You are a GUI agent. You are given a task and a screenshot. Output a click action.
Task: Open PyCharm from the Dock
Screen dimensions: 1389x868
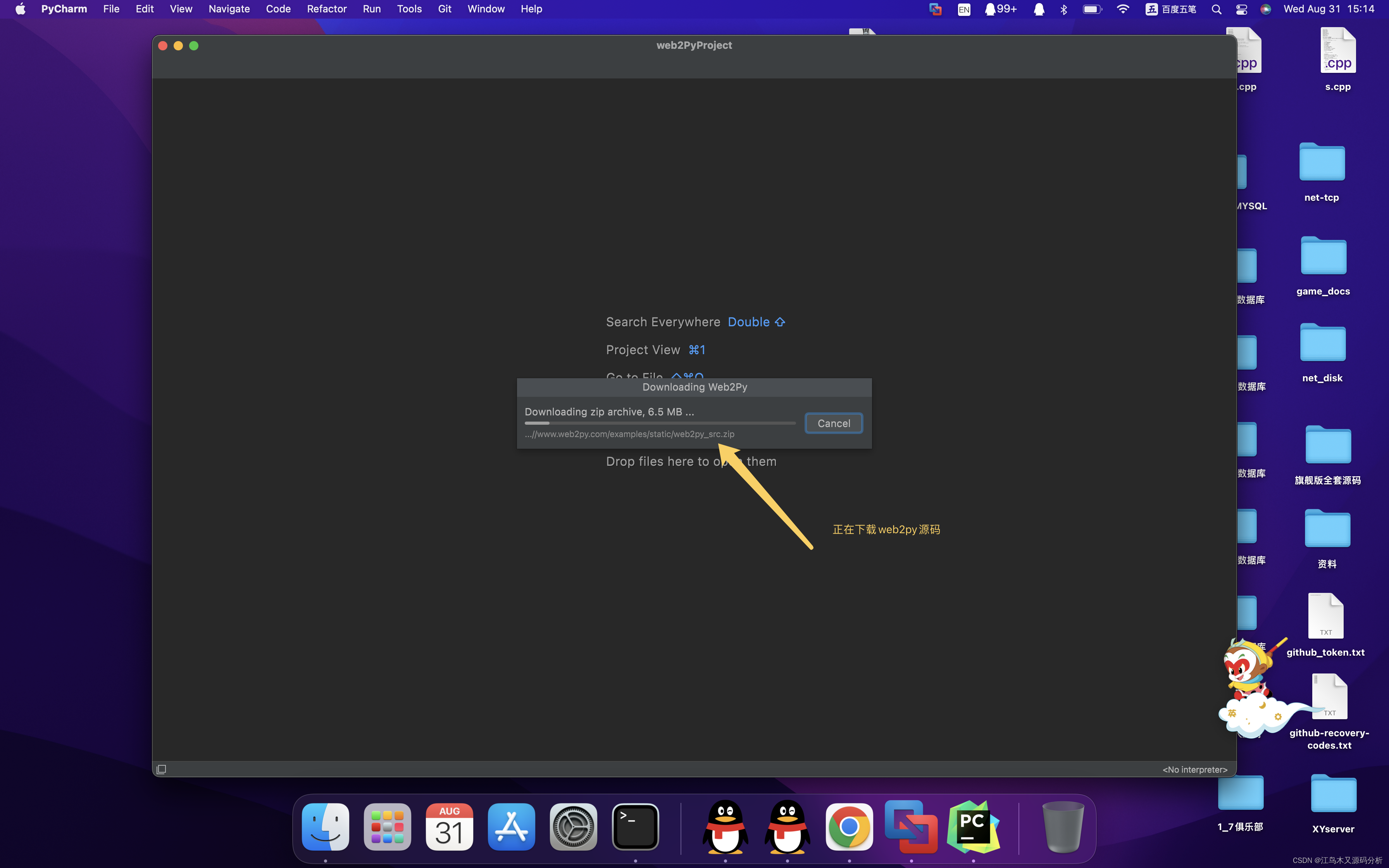(974, 827)
